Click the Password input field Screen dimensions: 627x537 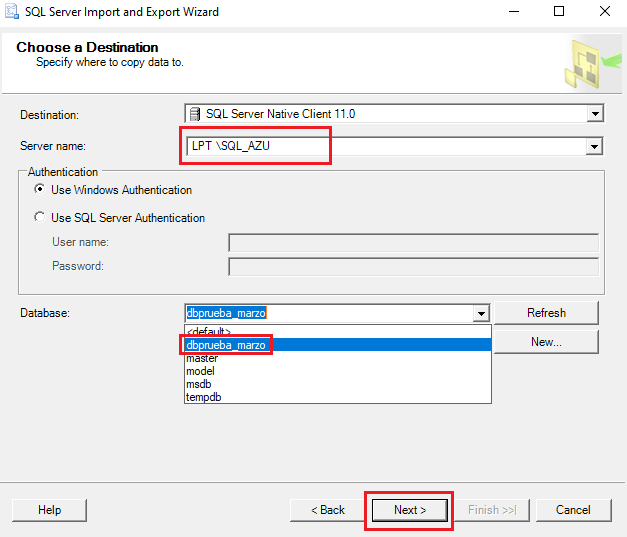point(413,267)
